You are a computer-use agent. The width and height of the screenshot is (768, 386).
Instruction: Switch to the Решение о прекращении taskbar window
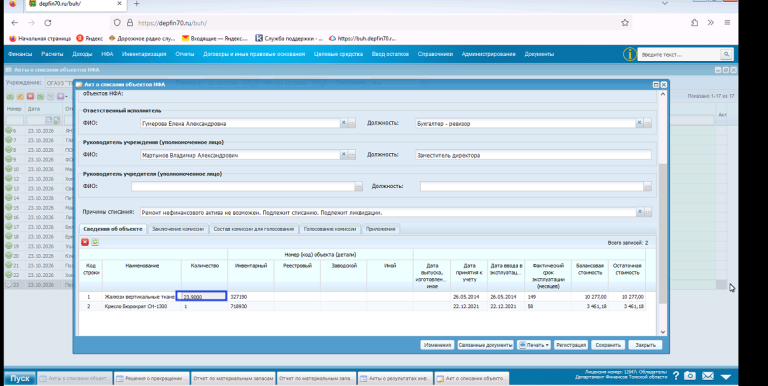coord(151,379)
